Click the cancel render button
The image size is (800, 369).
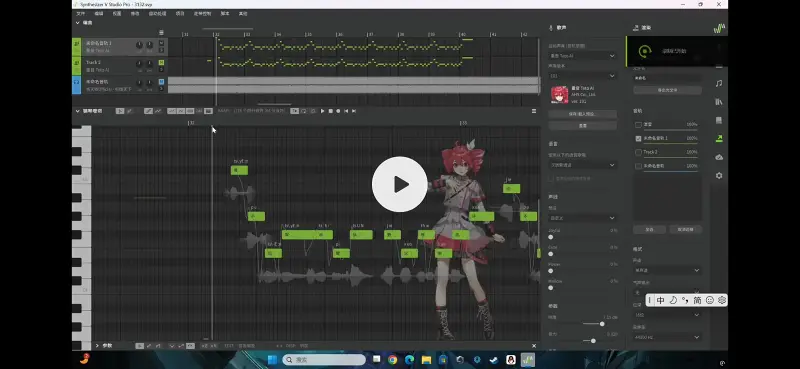685,230
